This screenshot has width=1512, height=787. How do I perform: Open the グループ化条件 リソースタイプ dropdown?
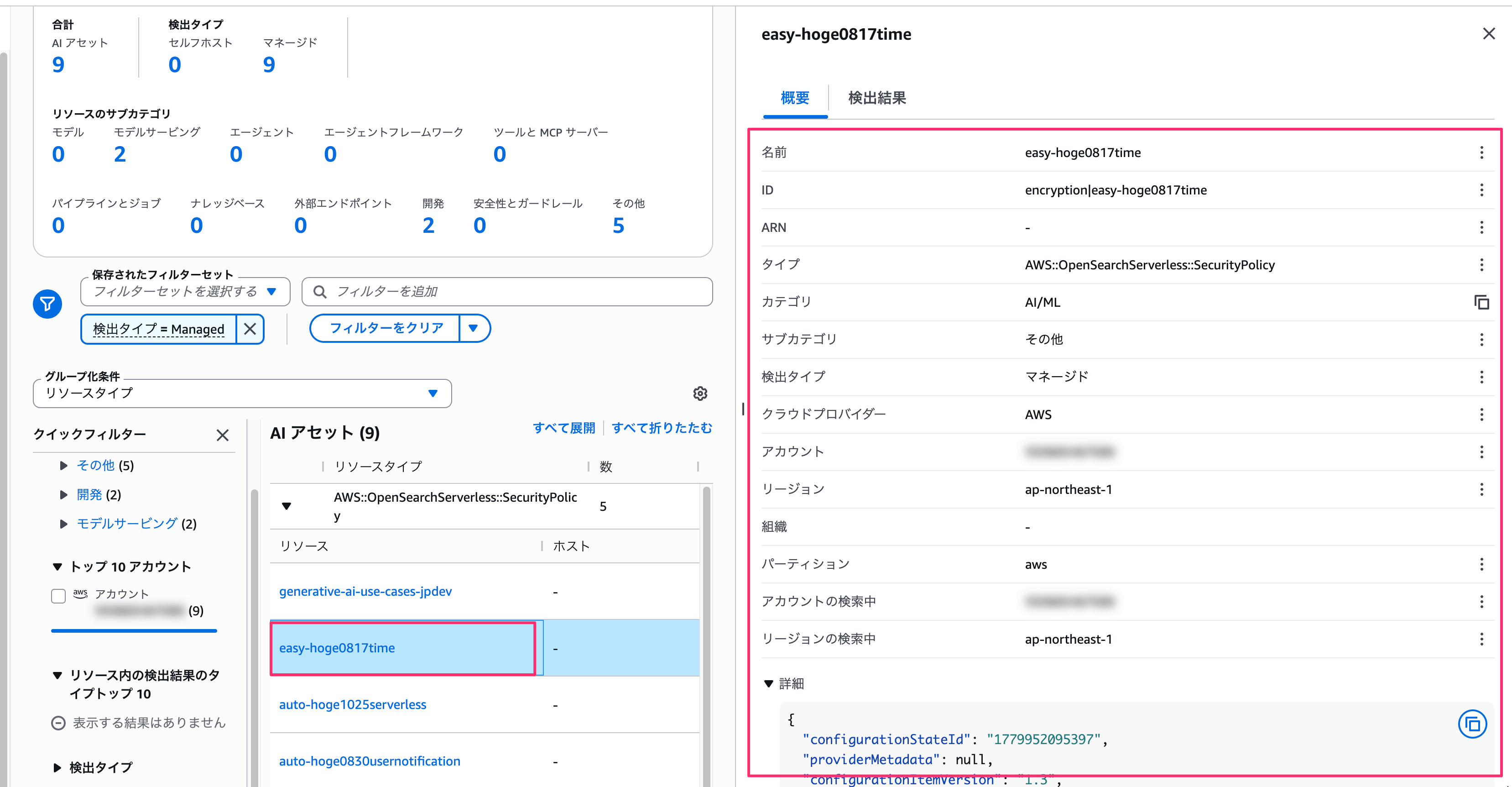(x=242, y=393)
